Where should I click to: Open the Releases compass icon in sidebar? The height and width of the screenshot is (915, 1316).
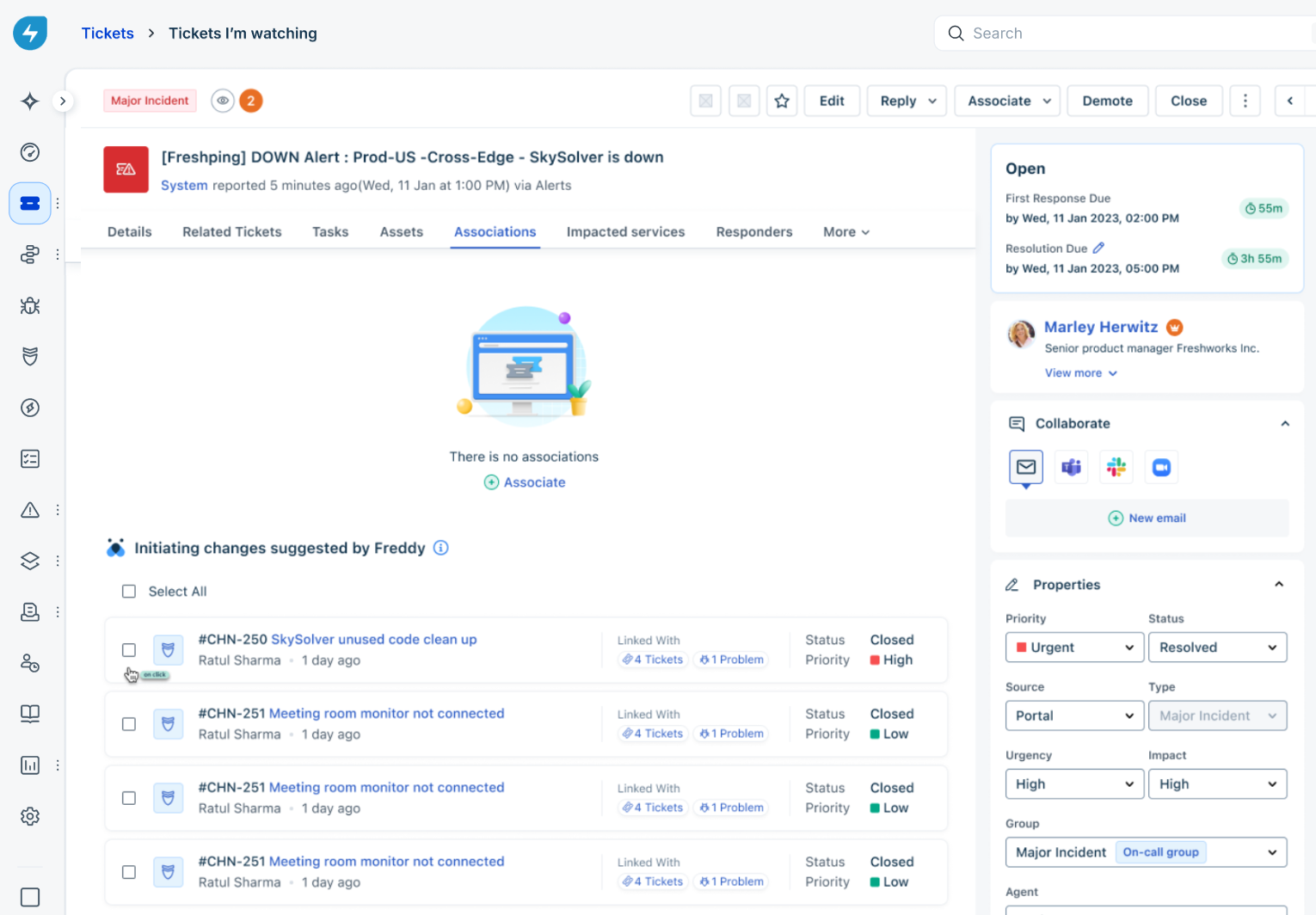tap(30, 408)
